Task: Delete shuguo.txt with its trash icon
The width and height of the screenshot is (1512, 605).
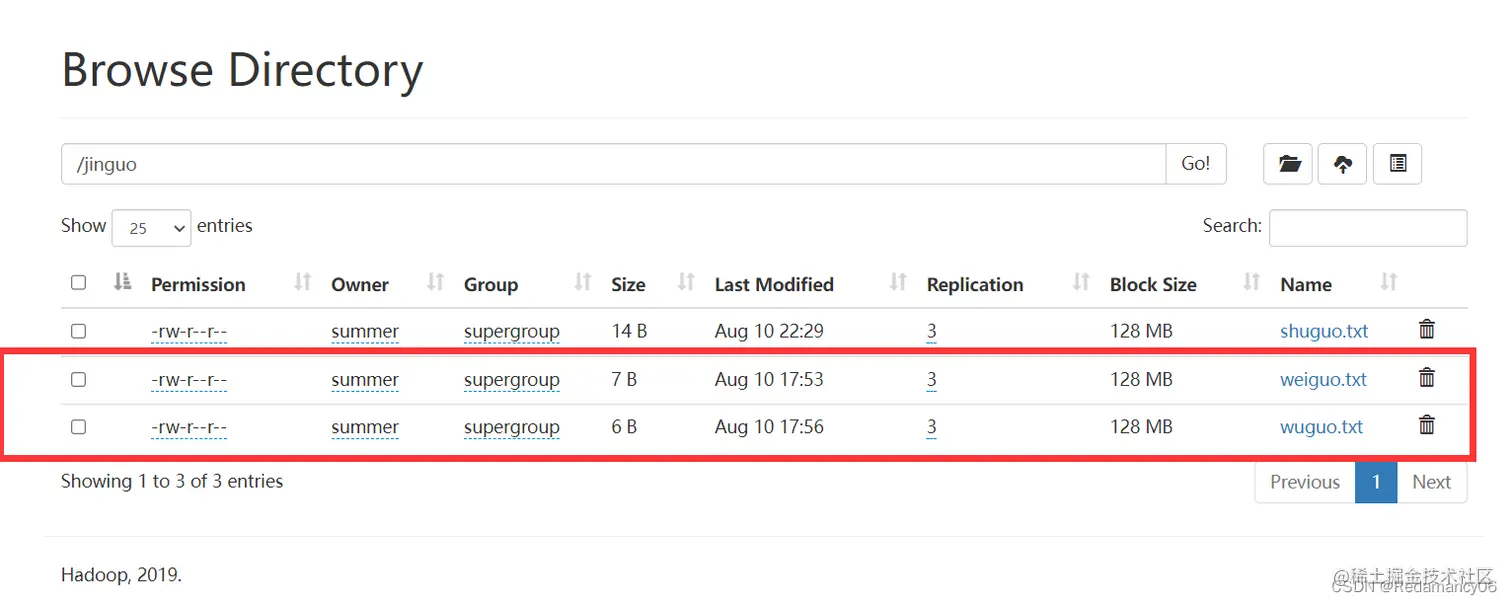Action: (1427, 329)
